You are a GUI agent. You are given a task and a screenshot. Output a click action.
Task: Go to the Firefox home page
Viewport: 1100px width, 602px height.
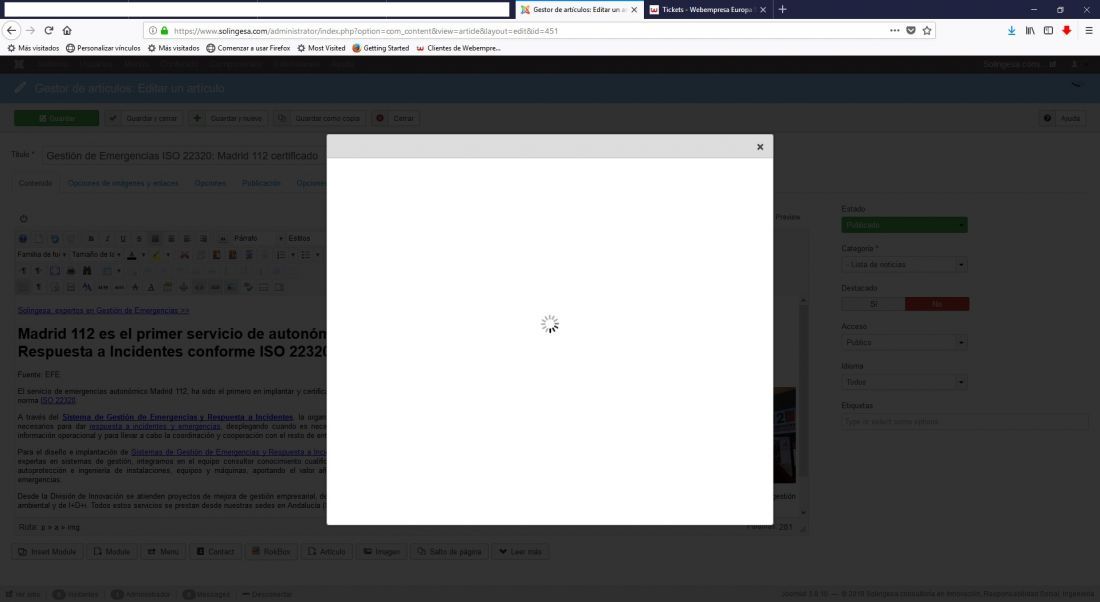coord(67,30)
